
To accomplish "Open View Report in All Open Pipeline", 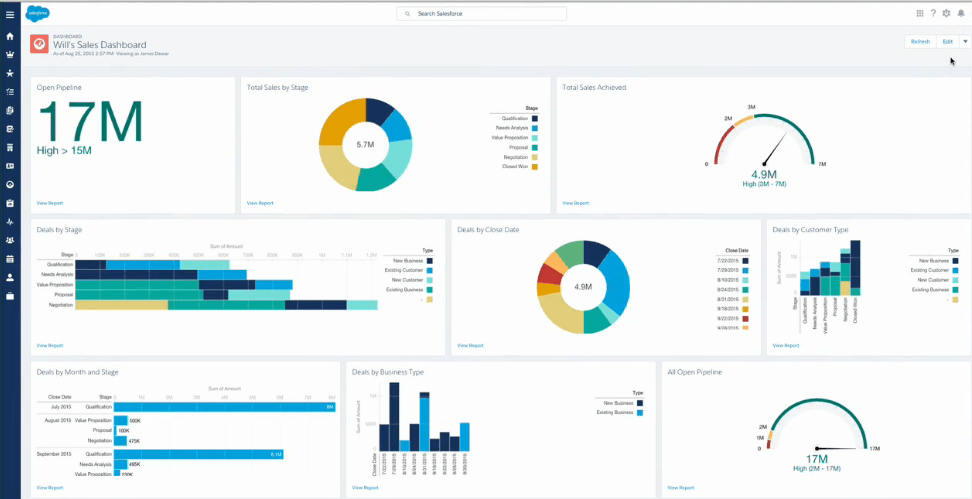I will [681, 488].
